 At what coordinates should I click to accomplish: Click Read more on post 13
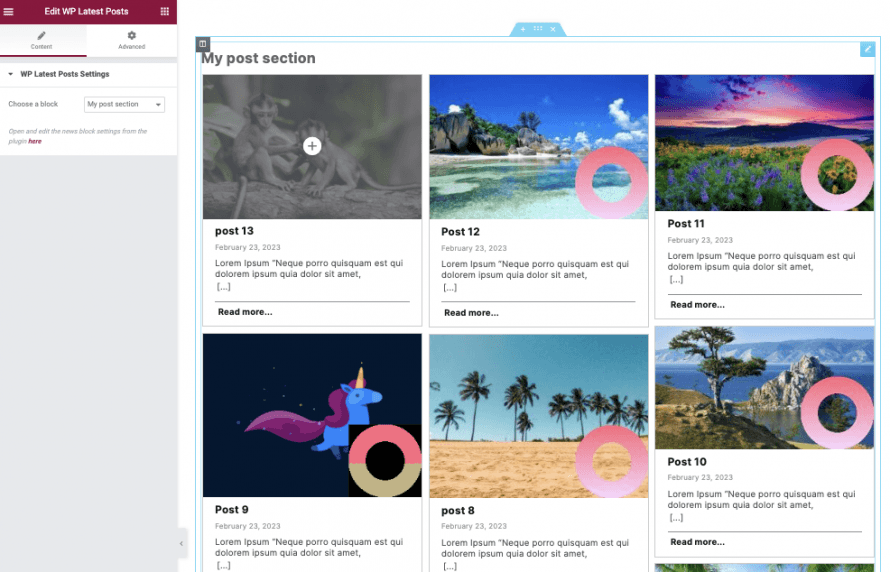click(245, 312)
